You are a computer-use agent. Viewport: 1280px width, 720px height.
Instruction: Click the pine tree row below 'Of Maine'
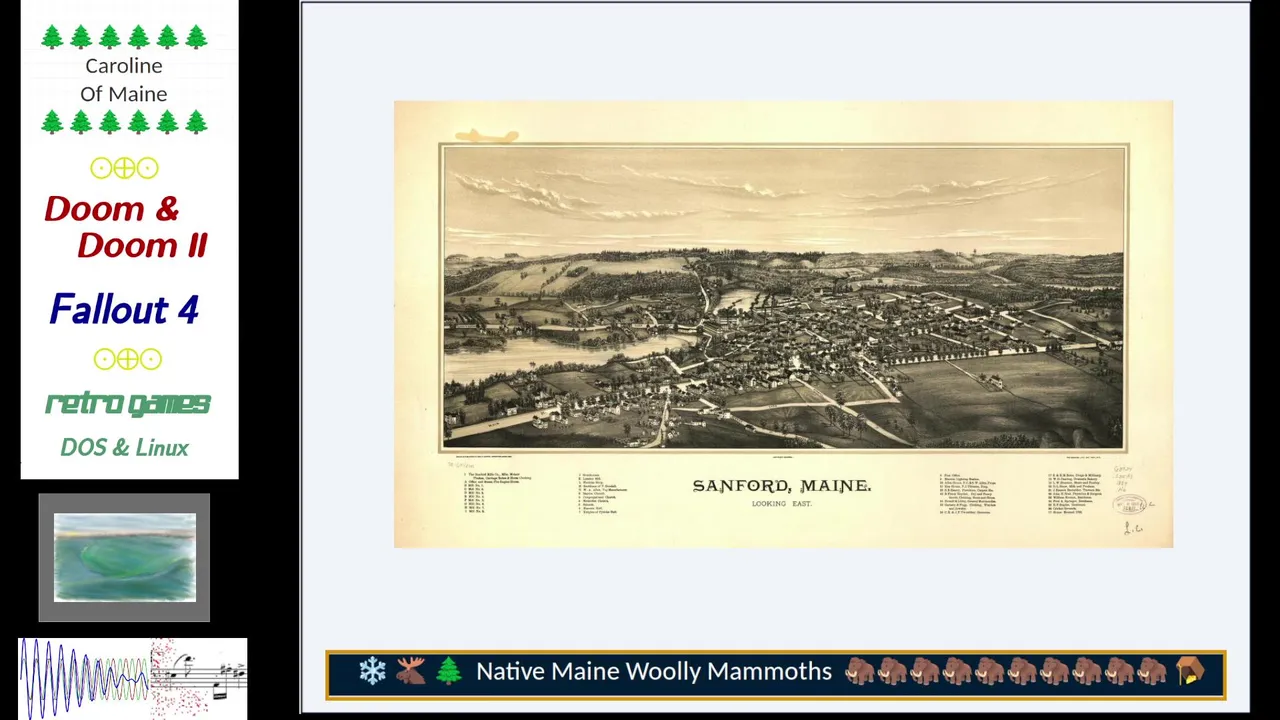(124, 122)
